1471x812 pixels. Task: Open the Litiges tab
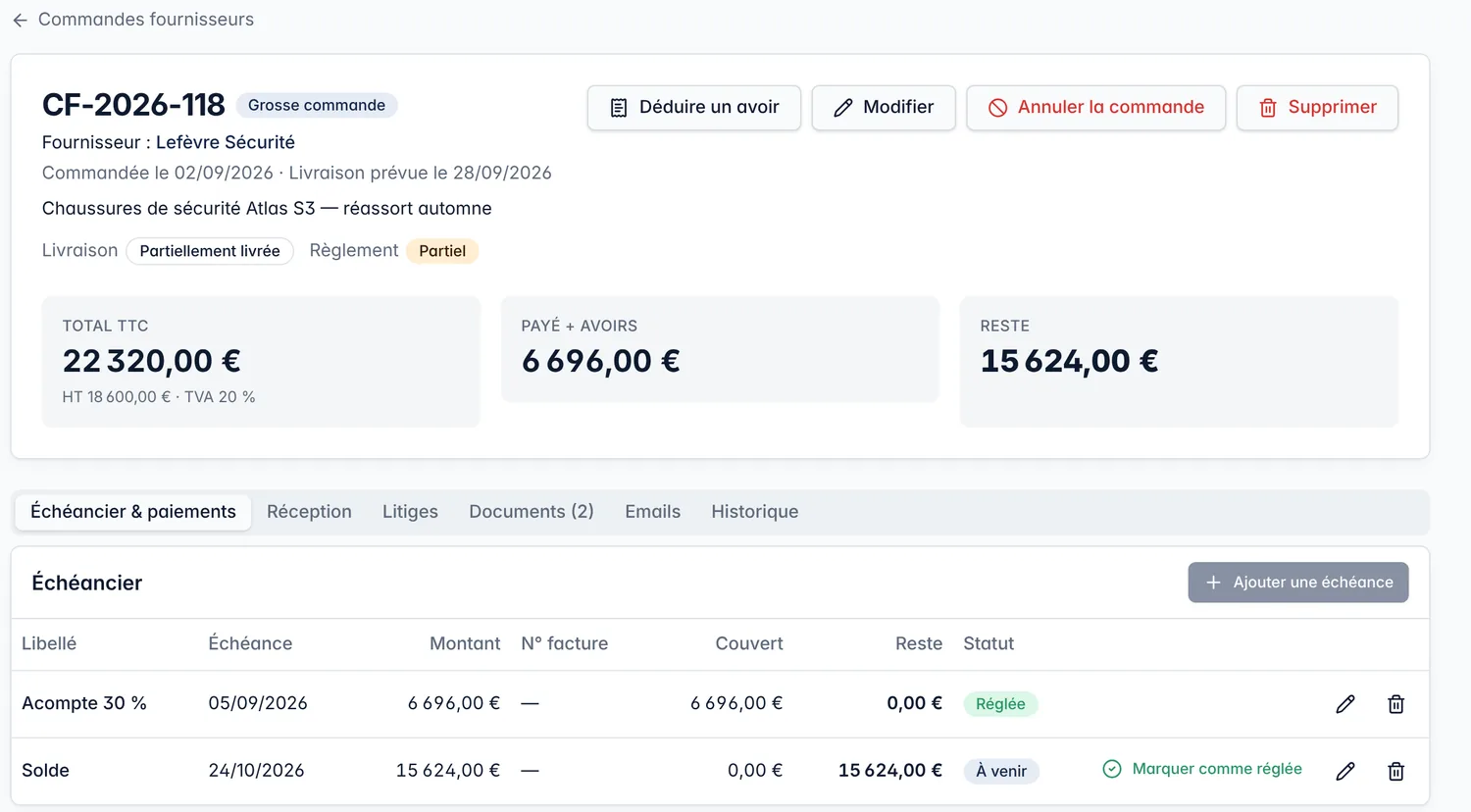pyautogui.click(x=410, y=512)
